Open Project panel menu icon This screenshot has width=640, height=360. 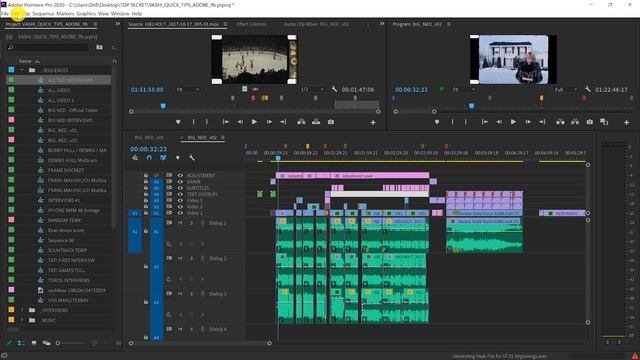pos(95,24)
